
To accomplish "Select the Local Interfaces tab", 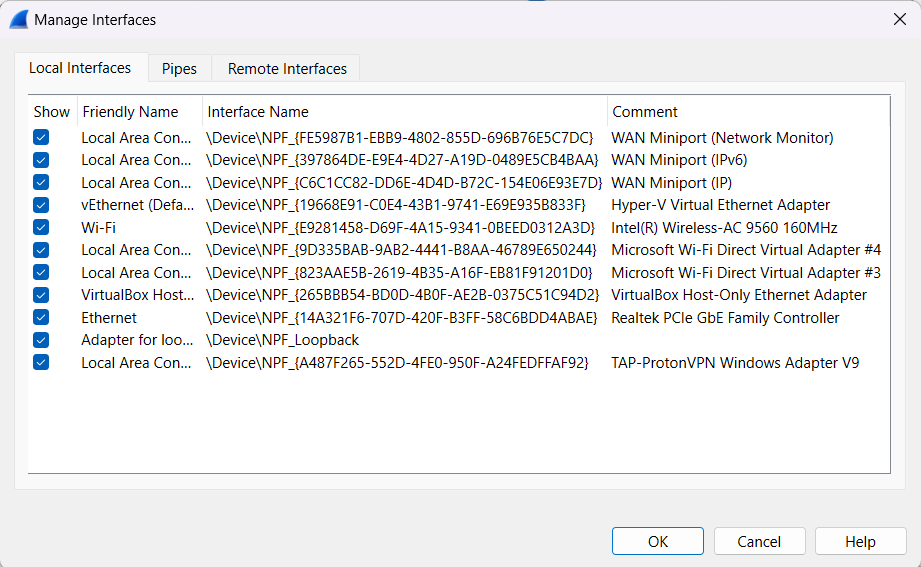I will [x=80, y=68].
